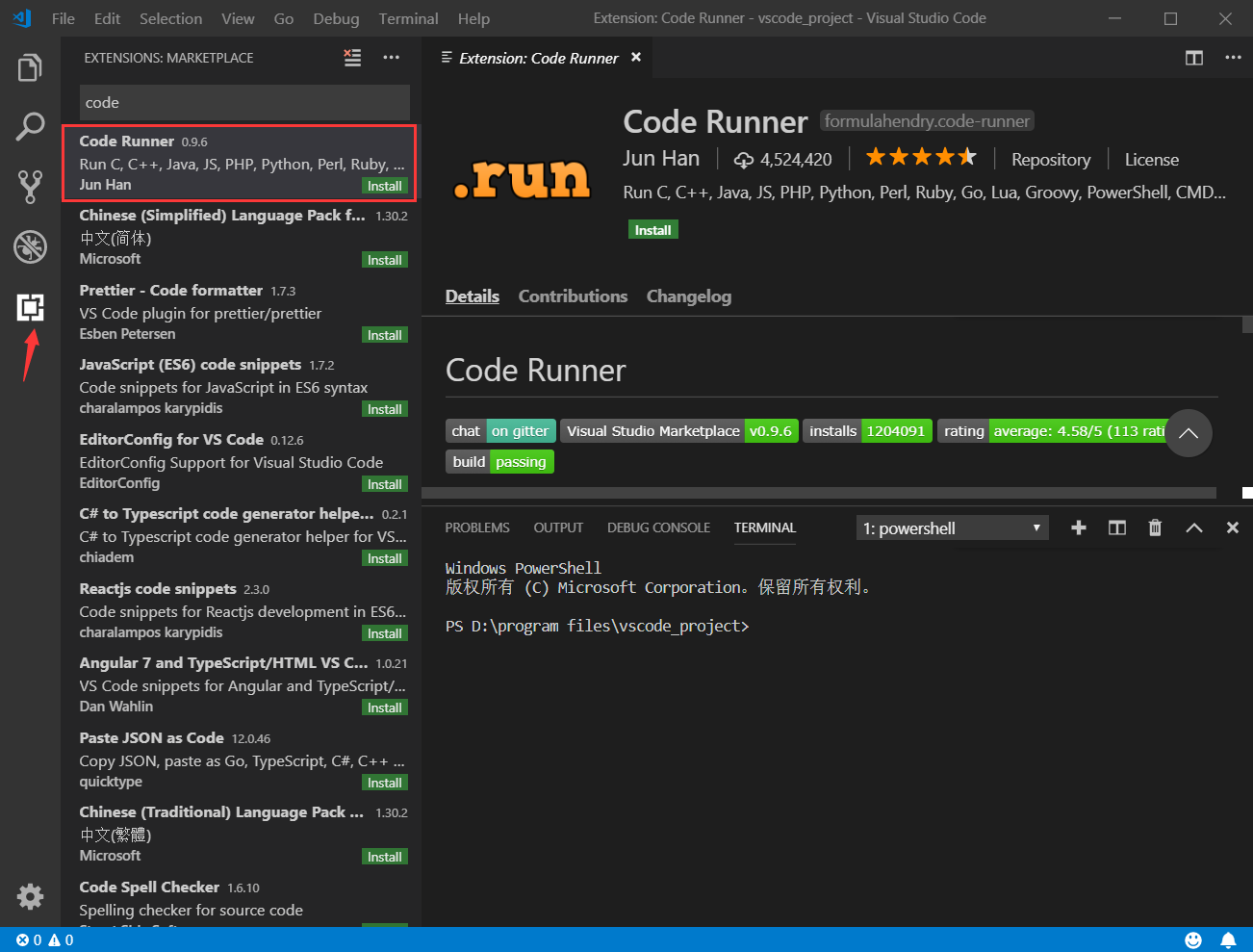The width and height of the screenshot is (1253, 952).
Task: Click the download count 4,524,420
Action: [782, 160]
